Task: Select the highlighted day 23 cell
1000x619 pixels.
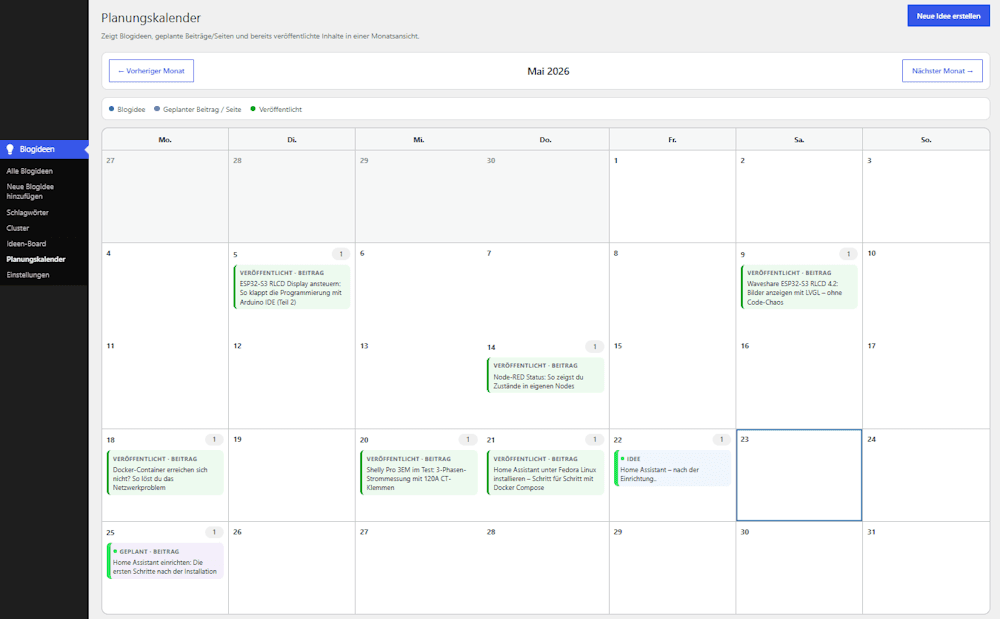Action: point(799,475)
